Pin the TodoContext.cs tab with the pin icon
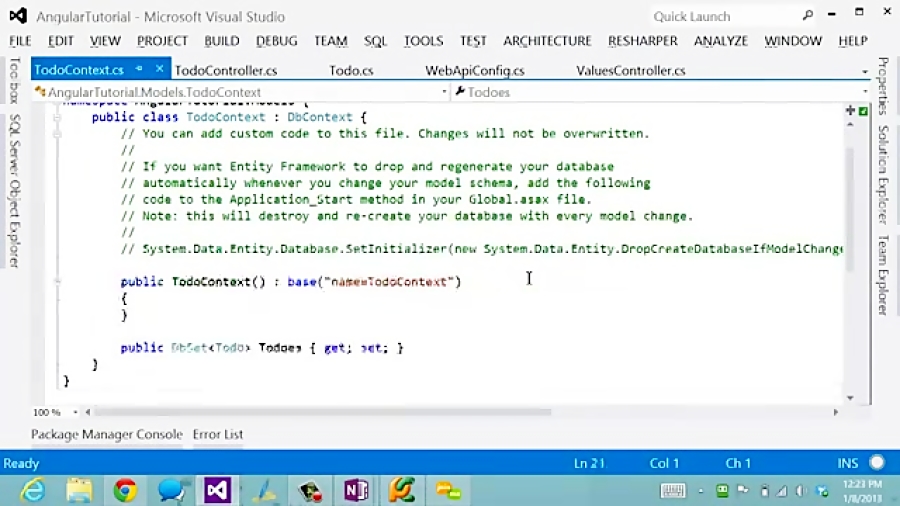 coord(139,69)
